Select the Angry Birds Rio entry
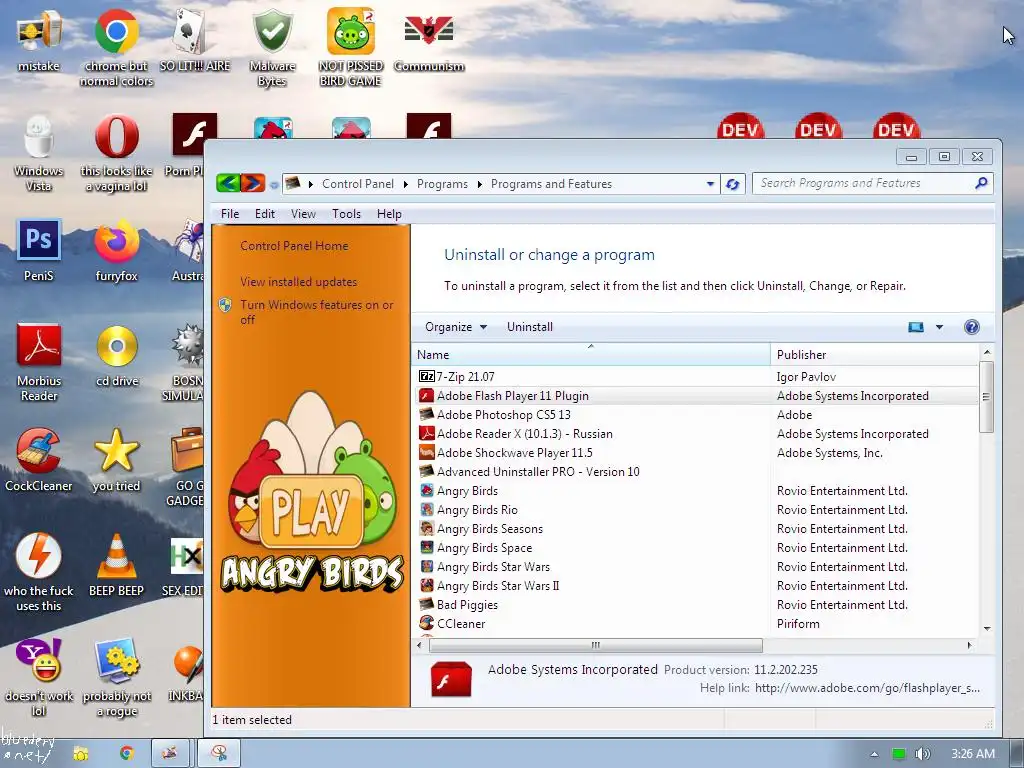The height and width of the screenshot is (768, 1024). (x=697, y=509)
